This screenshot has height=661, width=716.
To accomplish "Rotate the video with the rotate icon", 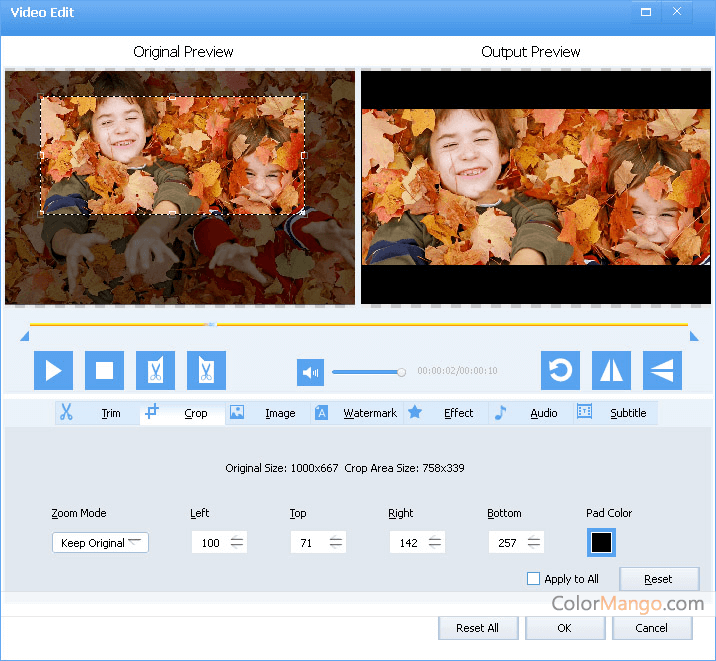I will click(x=560, y=370).
